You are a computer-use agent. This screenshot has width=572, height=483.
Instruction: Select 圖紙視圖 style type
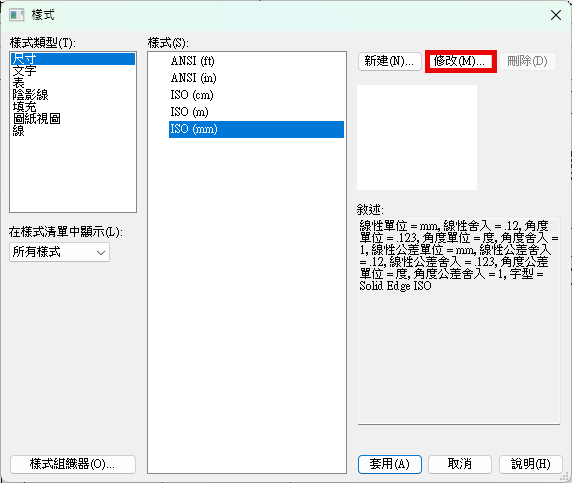[36, 119]
